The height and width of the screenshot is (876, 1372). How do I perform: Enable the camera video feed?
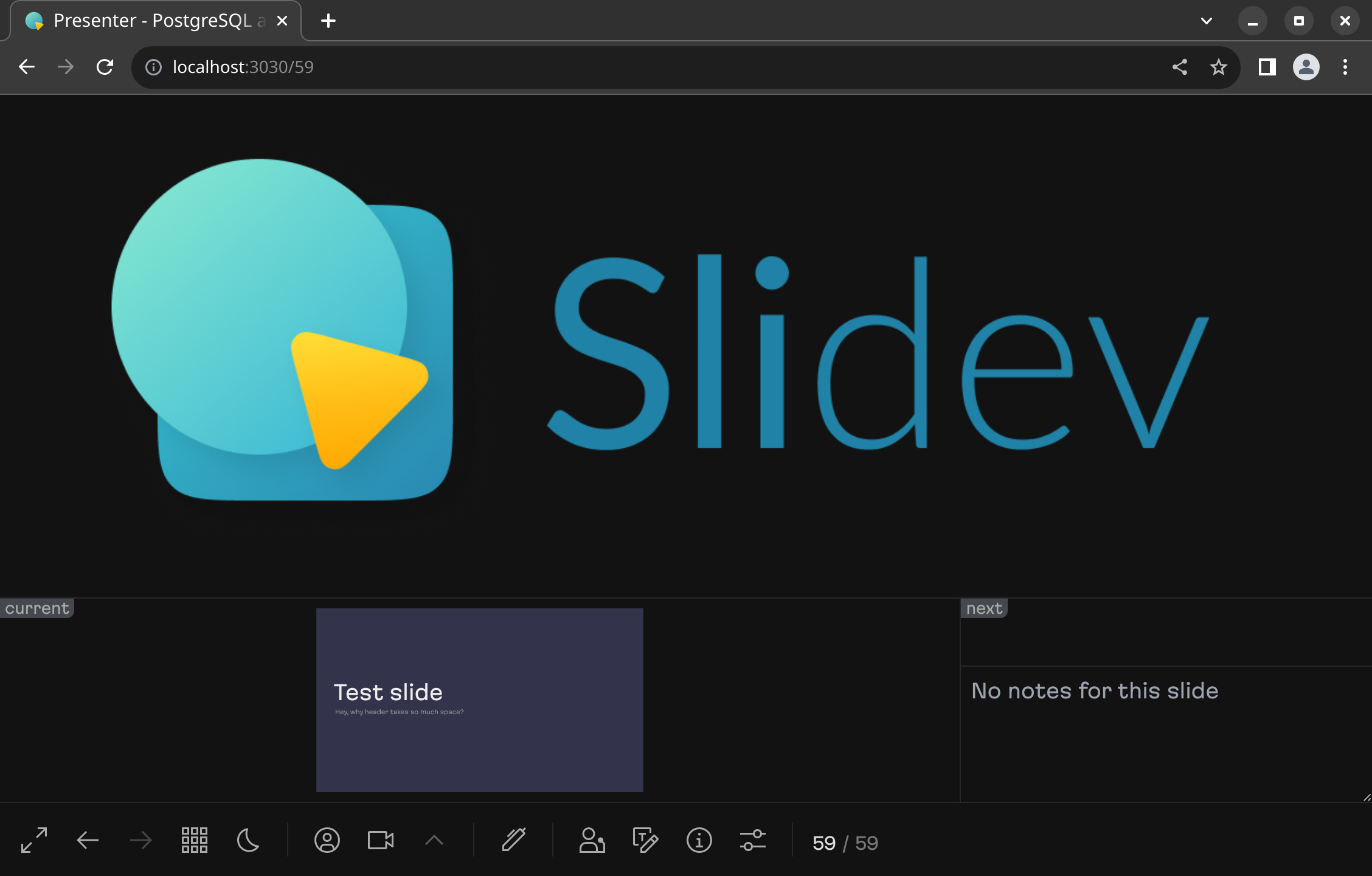[x=382, y=840]
